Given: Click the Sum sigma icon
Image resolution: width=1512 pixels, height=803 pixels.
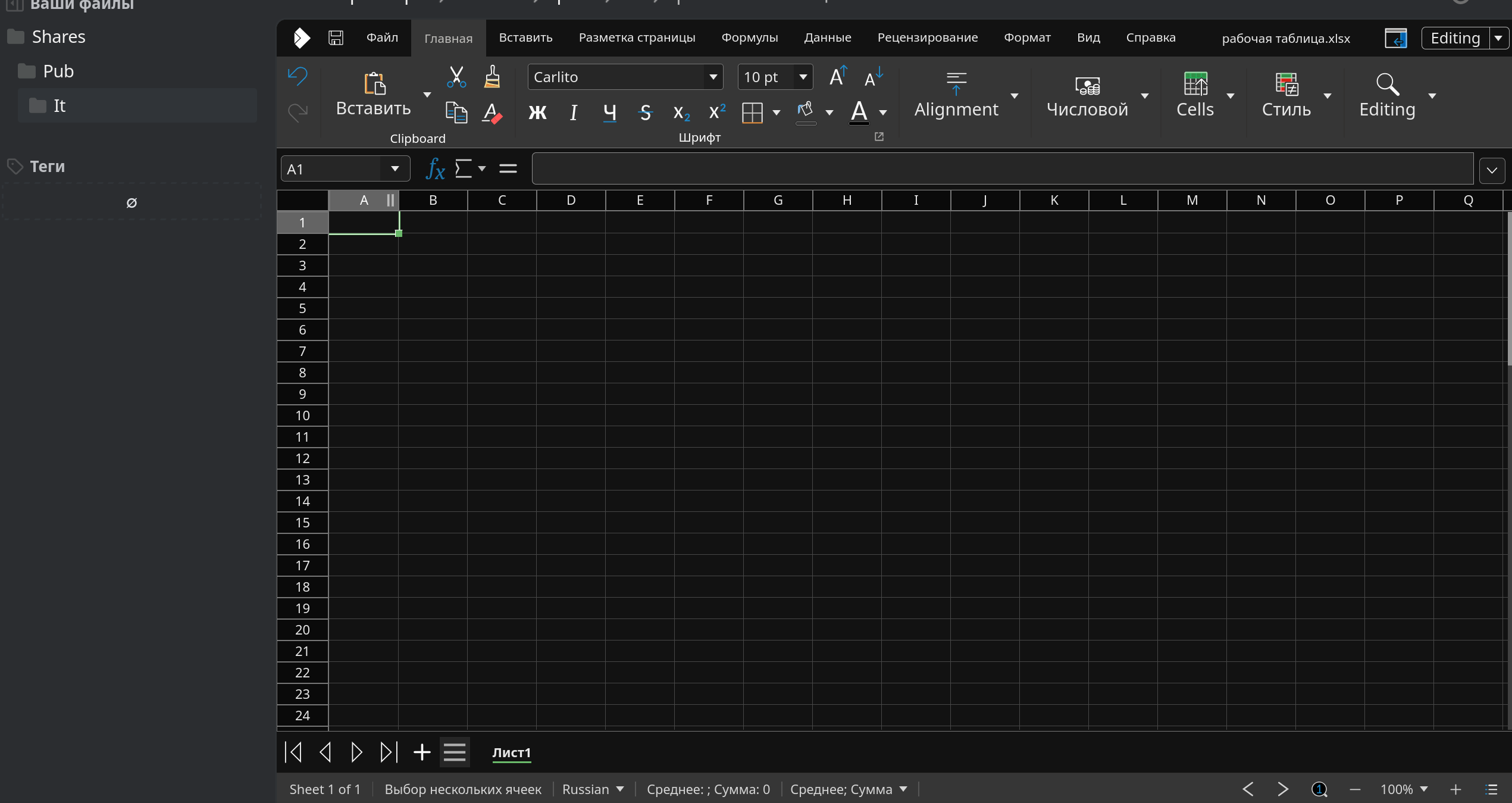Looking at the screenshot, I should pos(463,168).
